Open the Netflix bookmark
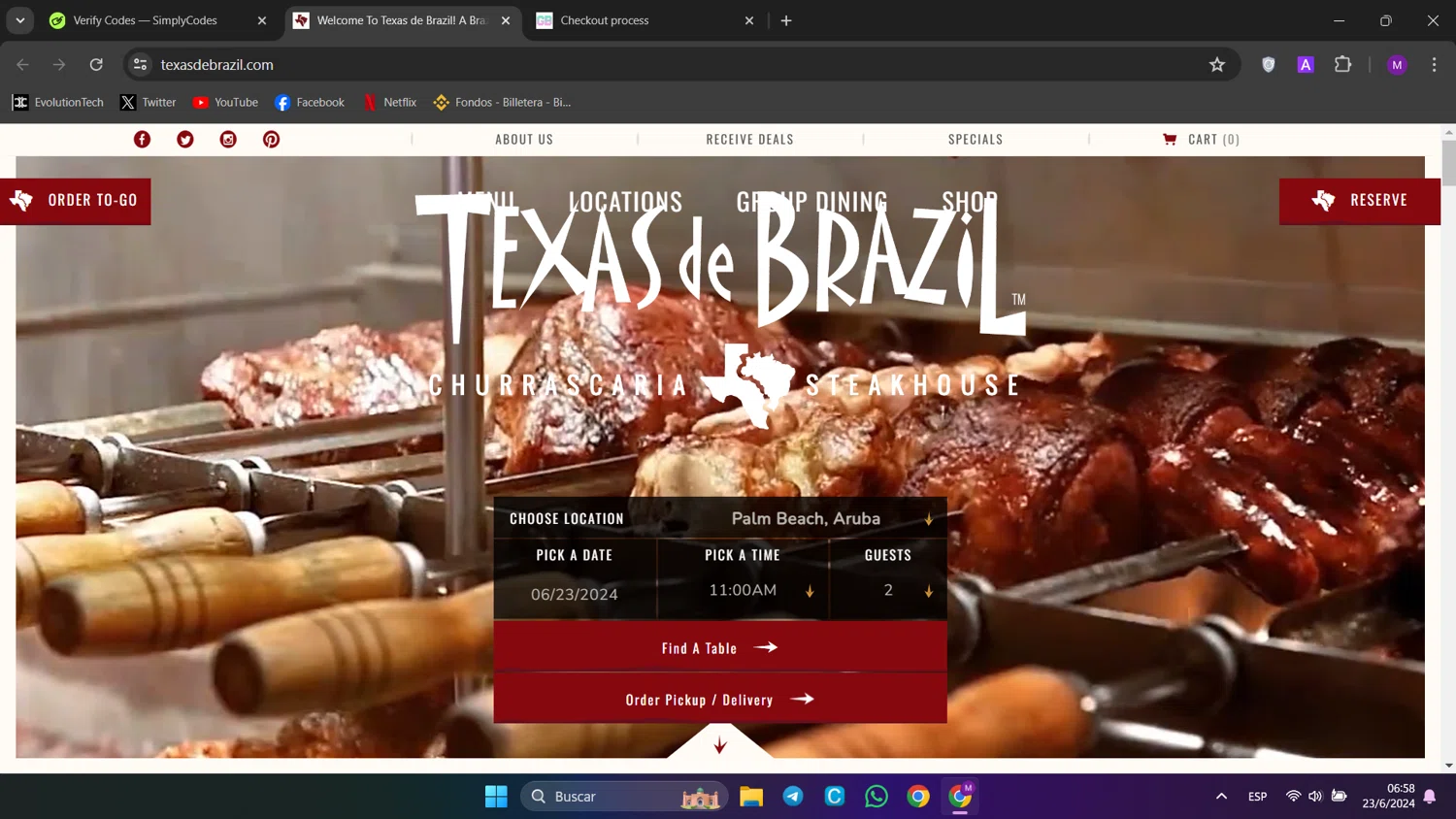This screenshot has width=1456, height=819. [389, 102]
